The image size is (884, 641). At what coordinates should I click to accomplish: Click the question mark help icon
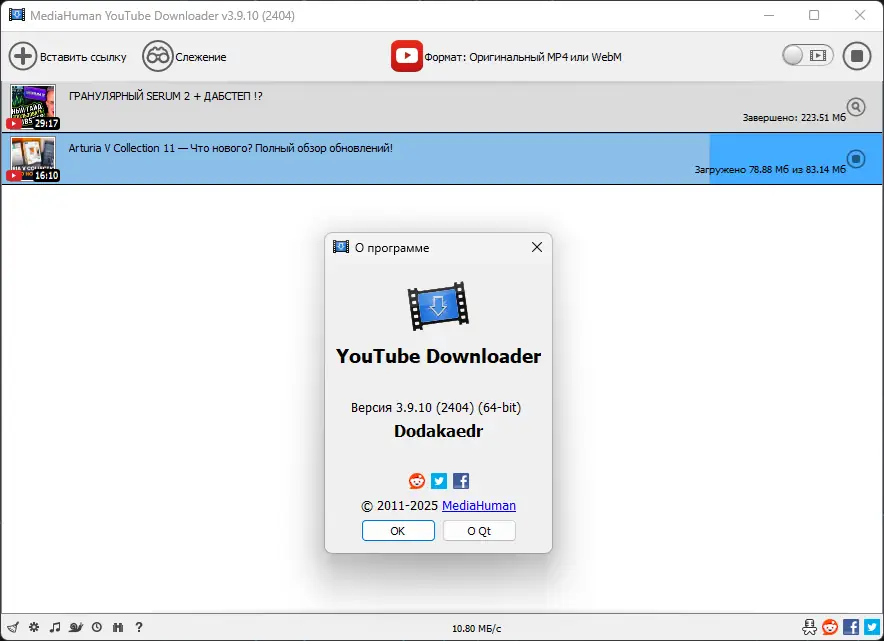tap(139, 627)
